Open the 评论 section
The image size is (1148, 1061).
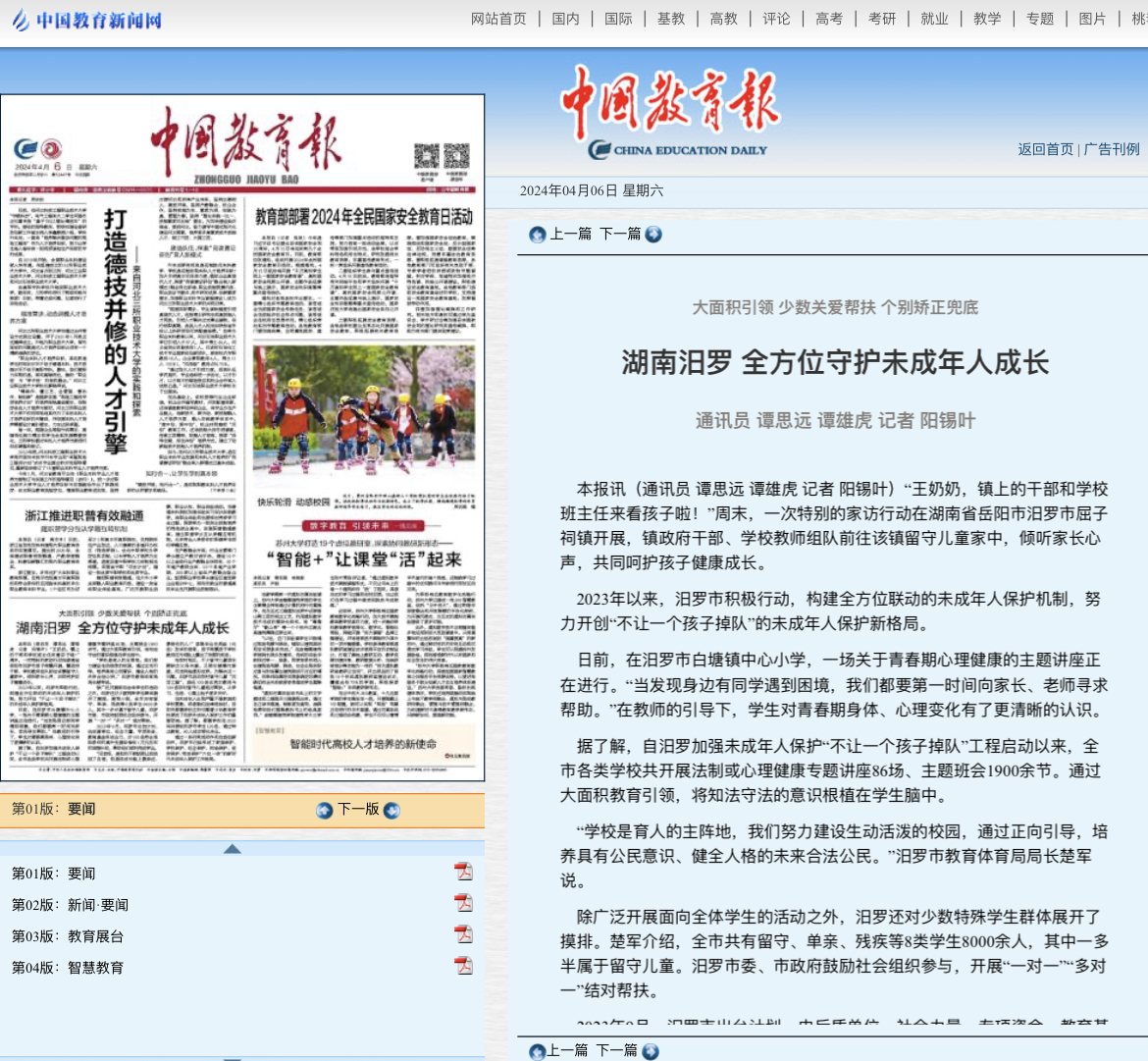pyautogui.click(x=776, y=19)
